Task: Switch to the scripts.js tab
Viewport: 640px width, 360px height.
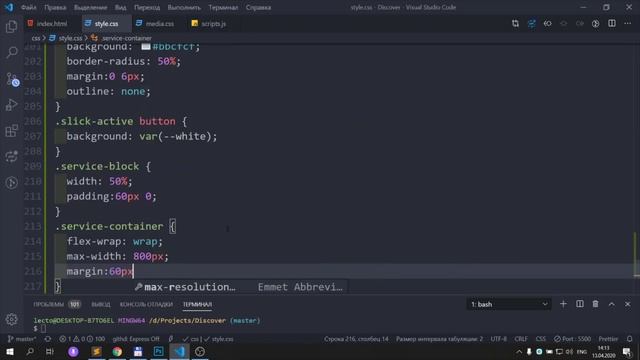Action: [x=213, y=24]
